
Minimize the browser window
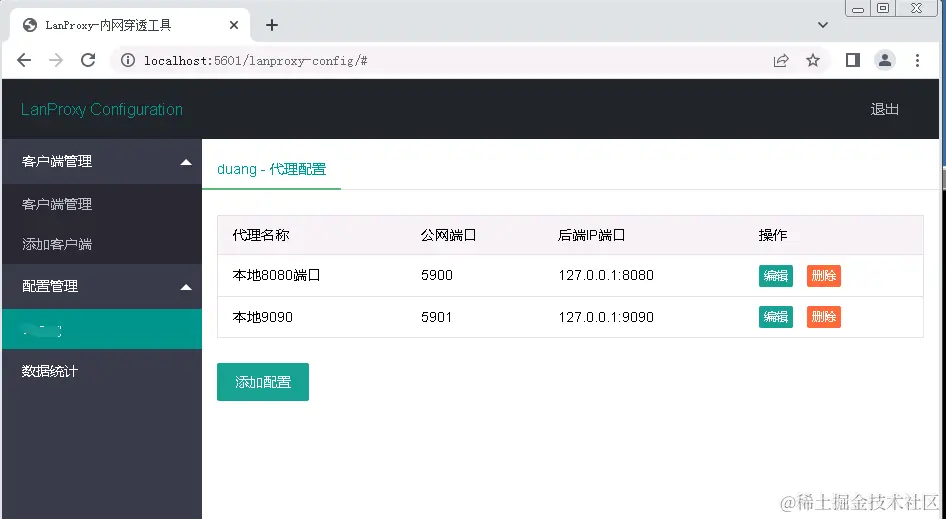click(x=858, y=8)
